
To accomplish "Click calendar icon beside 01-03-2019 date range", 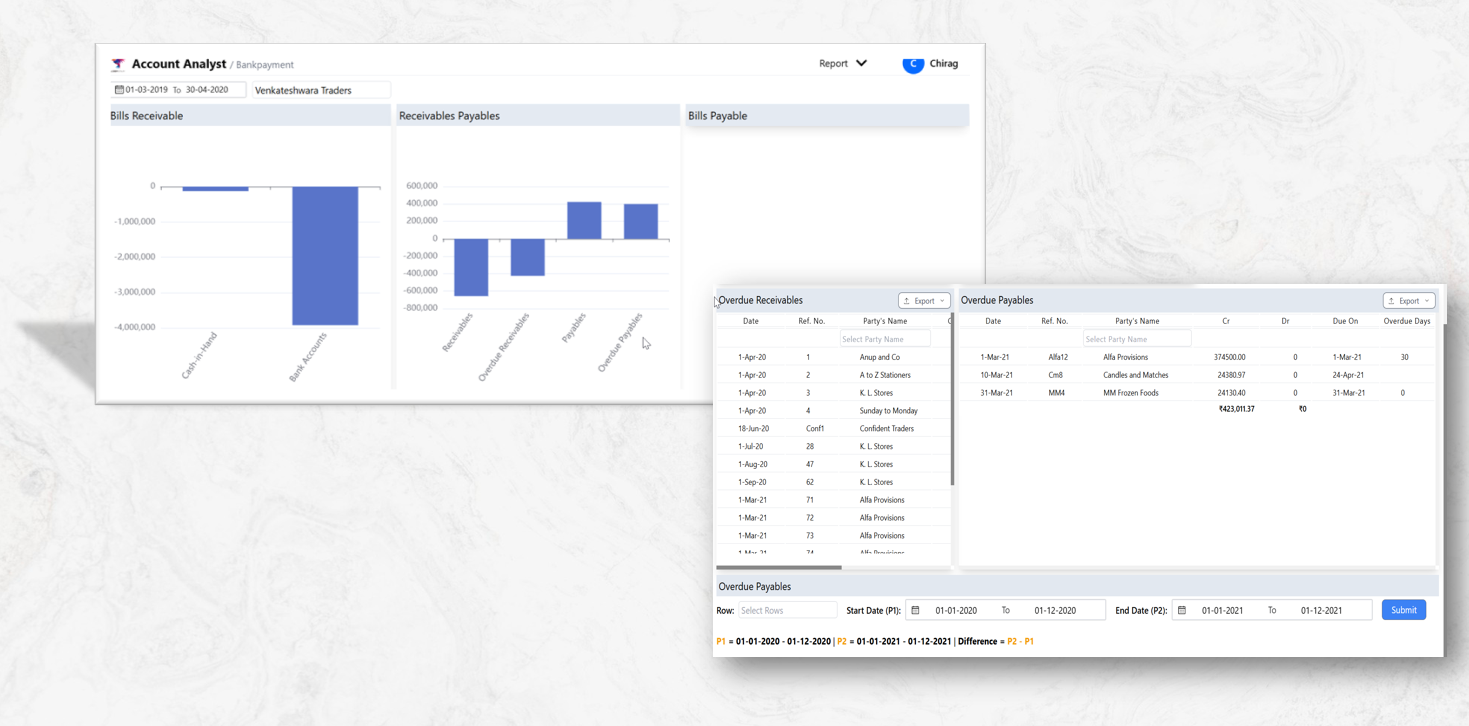I will (119, 90).
